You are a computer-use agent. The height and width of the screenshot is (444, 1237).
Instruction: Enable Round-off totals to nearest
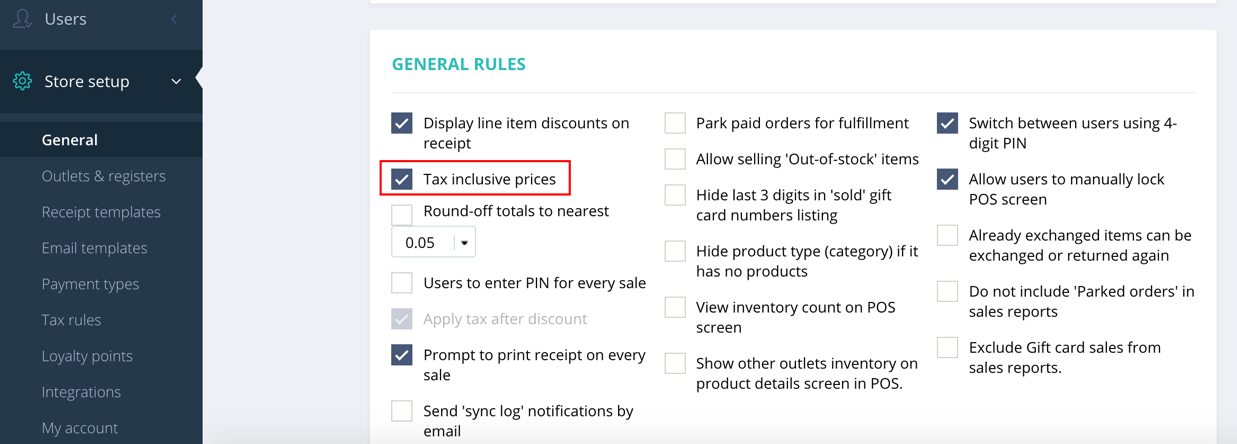tap(402, 214)
